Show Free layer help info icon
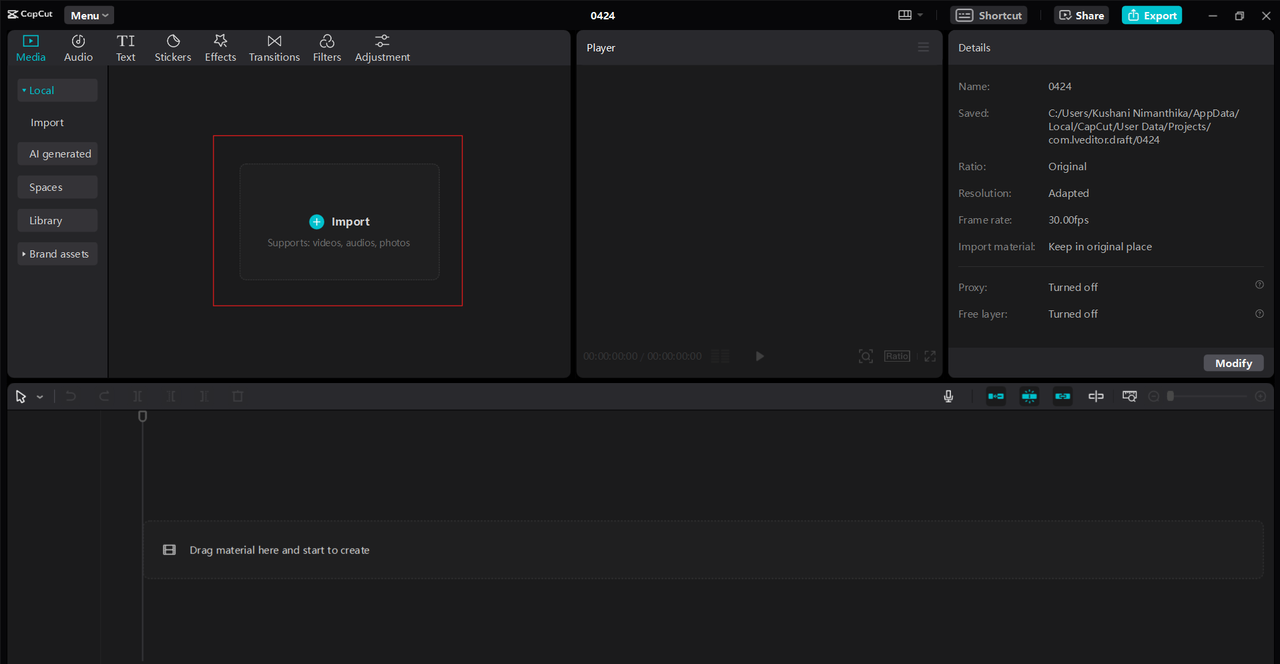Image resolution: width=1280 pixels, height=664 pixels. coord(1259,313)
